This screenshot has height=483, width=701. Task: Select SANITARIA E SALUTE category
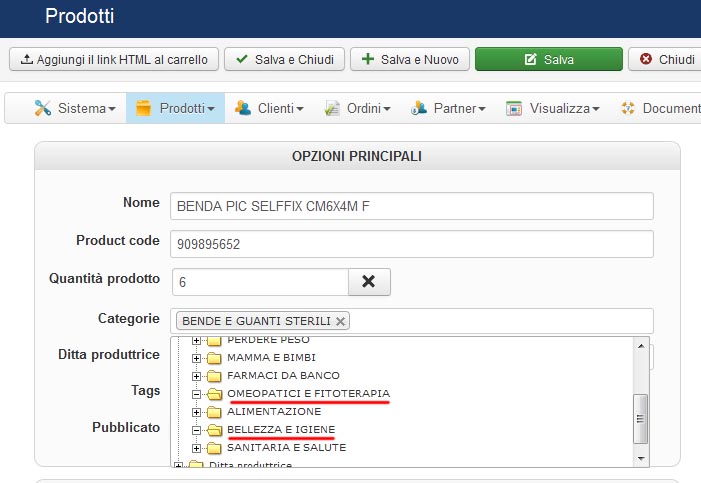(287, 447)
